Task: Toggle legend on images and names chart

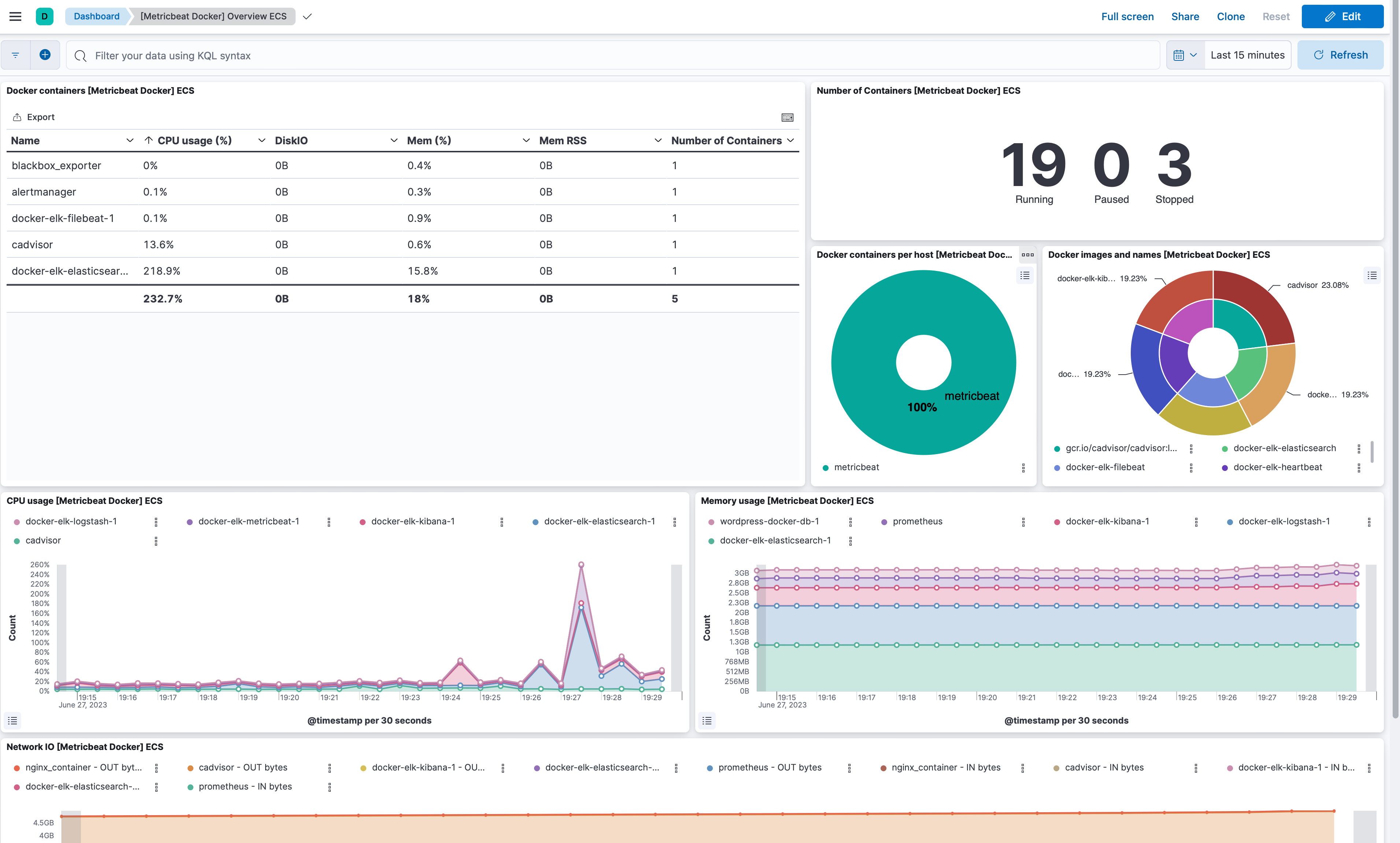Action: click(x=1371, y=275)
